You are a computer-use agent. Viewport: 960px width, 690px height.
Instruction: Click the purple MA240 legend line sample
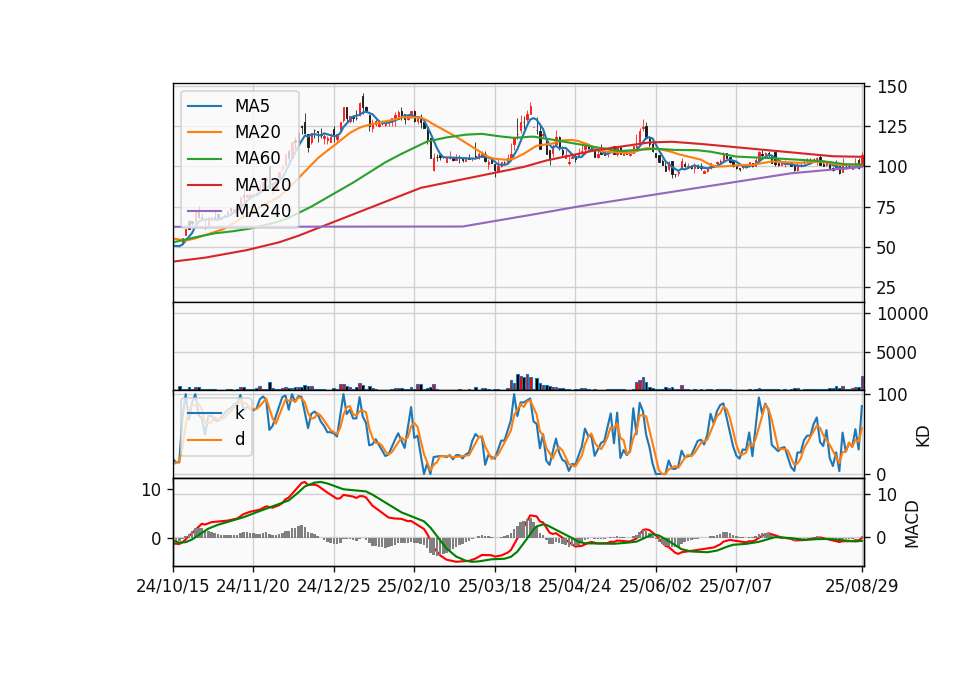204,211
